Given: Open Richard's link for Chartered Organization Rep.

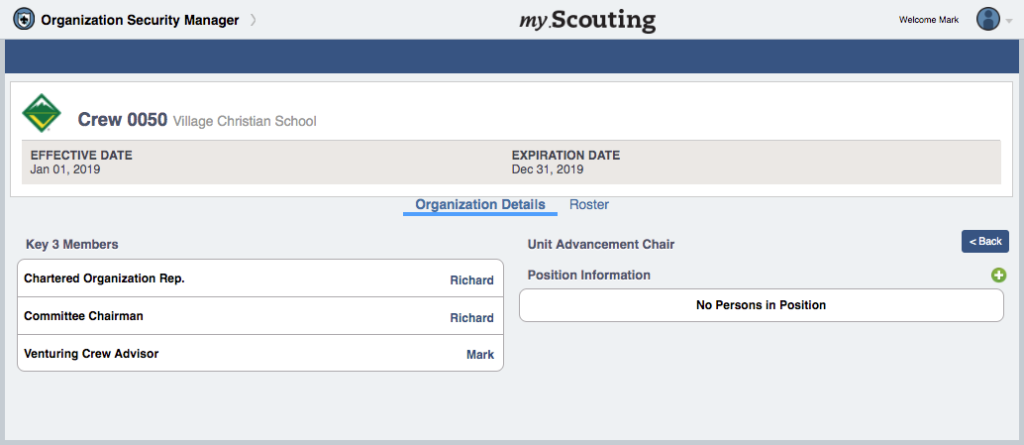Looking at the screenshot, I should [x=472, y=280].
